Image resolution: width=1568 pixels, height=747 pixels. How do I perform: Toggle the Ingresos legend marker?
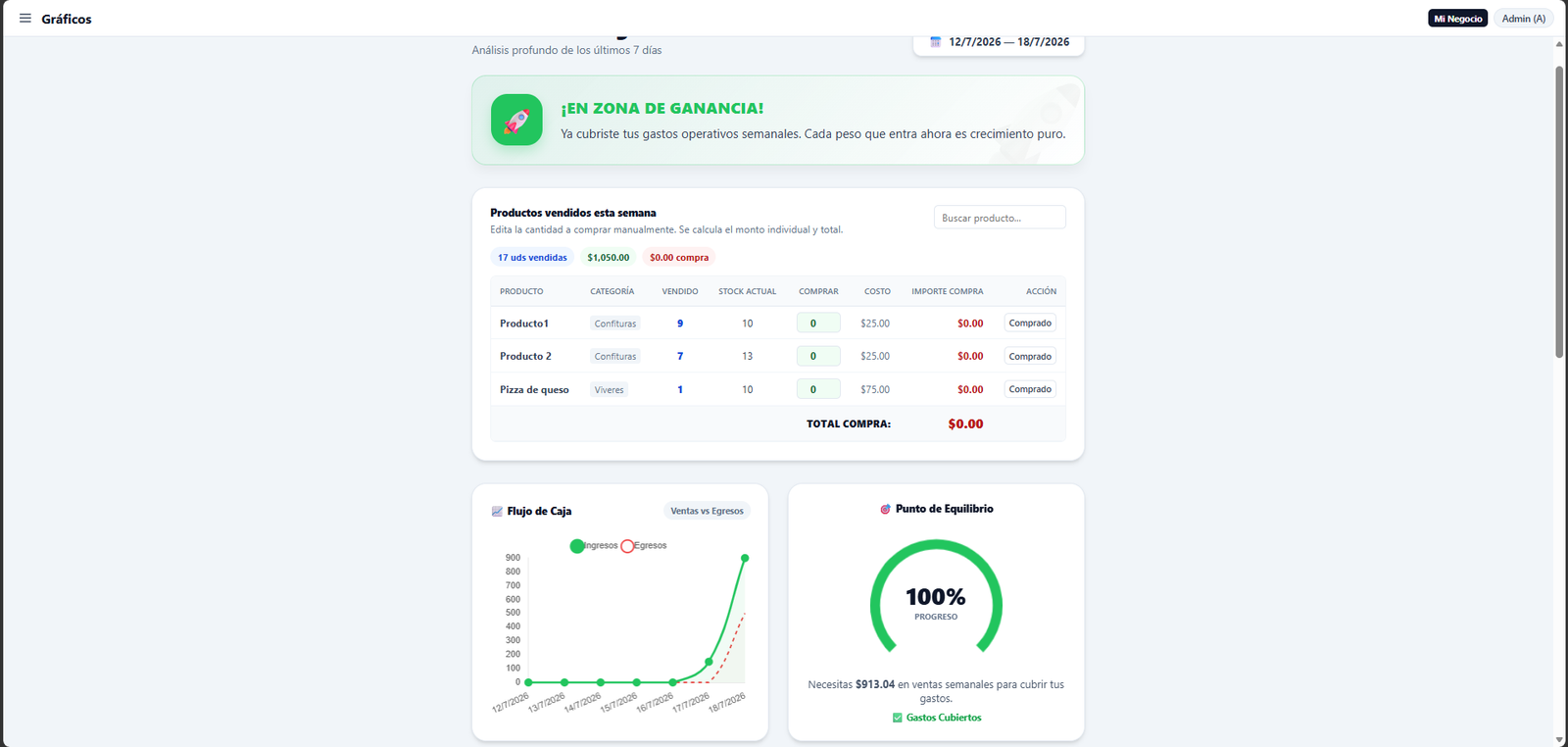tap(577, 546)
